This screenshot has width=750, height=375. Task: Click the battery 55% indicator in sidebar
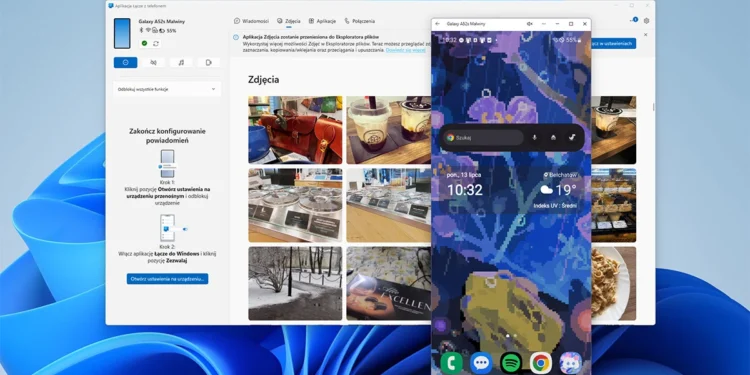click(167, 31)
